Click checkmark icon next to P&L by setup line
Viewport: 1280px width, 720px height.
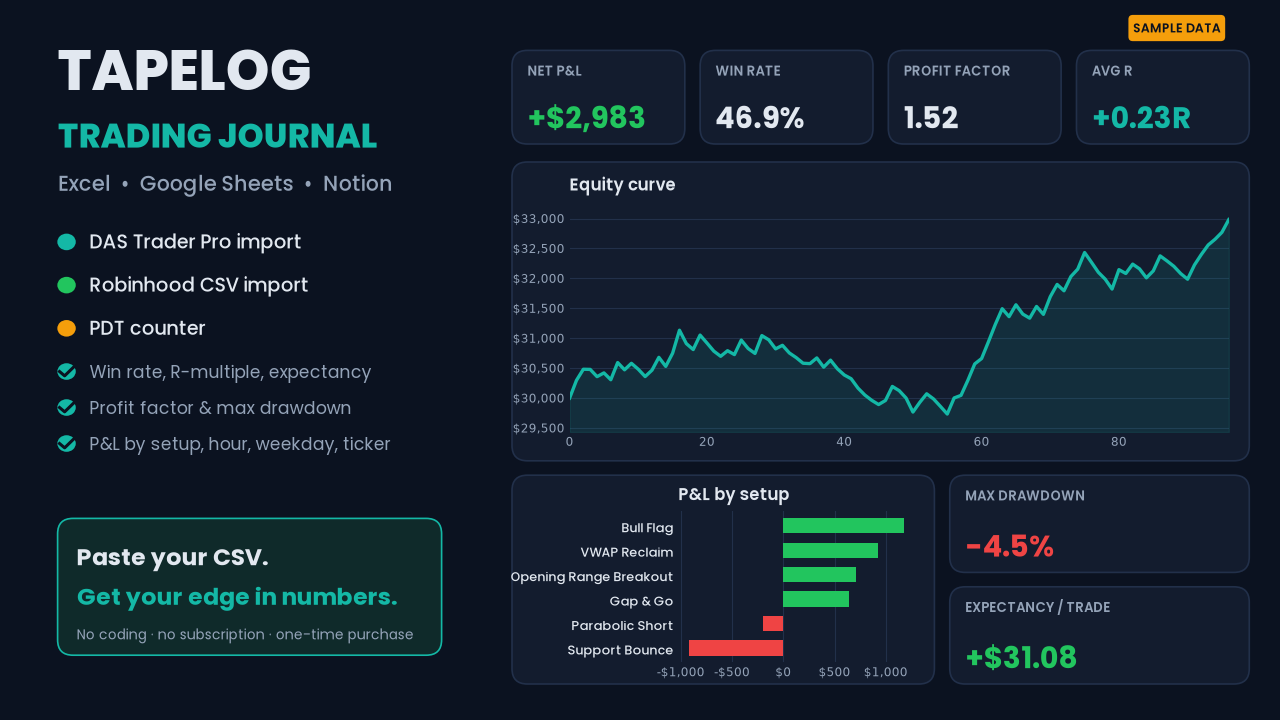click(x=67, y=444)
